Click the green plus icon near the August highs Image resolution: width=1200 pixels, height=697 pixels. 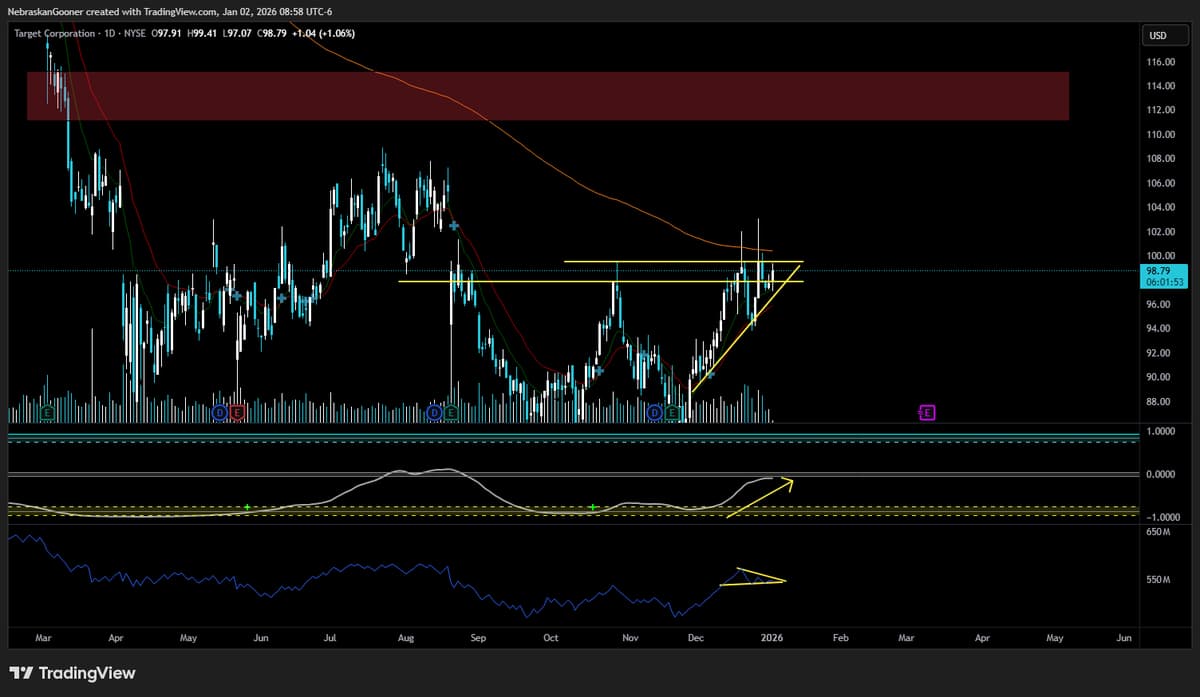click(x=453, y=227)
